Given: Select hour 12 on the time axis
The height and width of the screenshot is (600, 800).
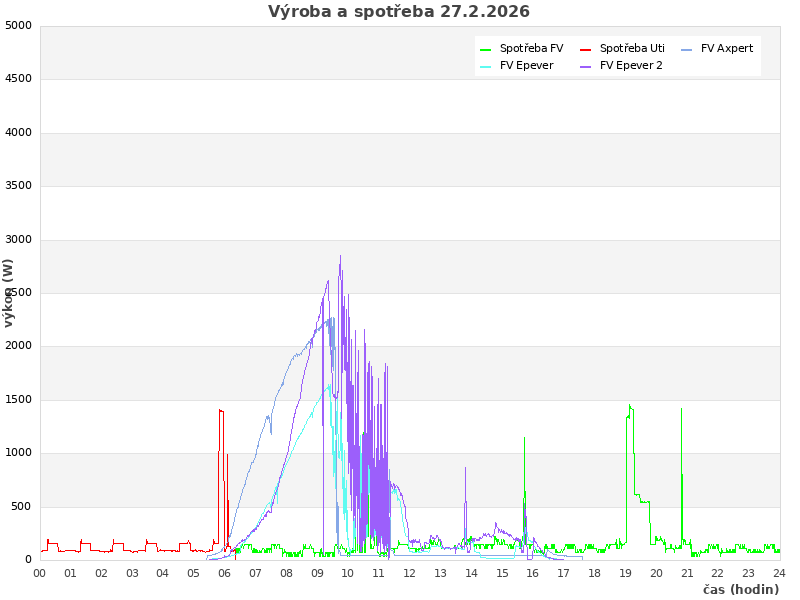Looking at the screenshot, I should click(x=410, y=573).
